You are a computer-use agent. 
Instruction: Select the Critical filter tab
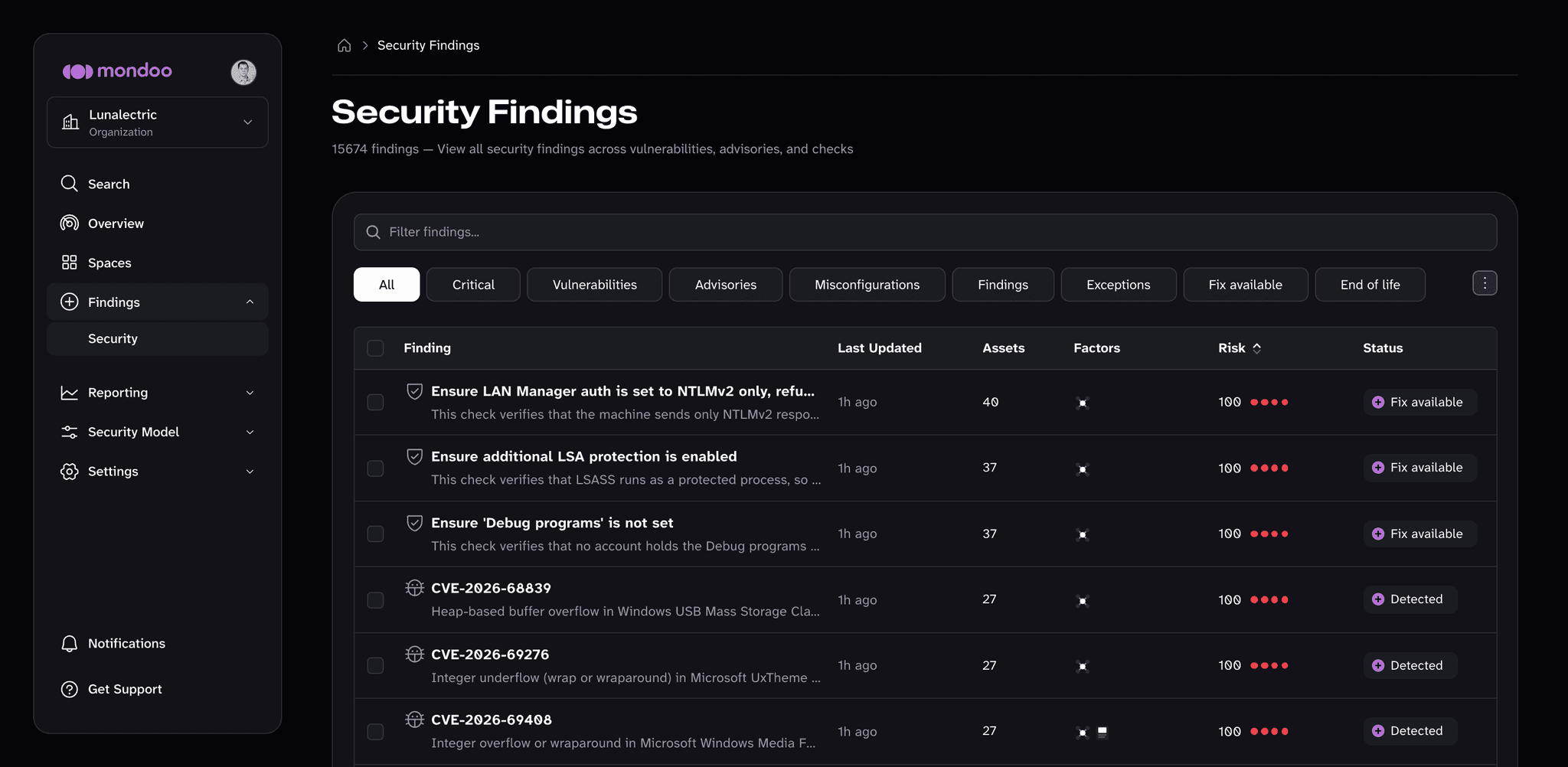(x=473, y=285)
